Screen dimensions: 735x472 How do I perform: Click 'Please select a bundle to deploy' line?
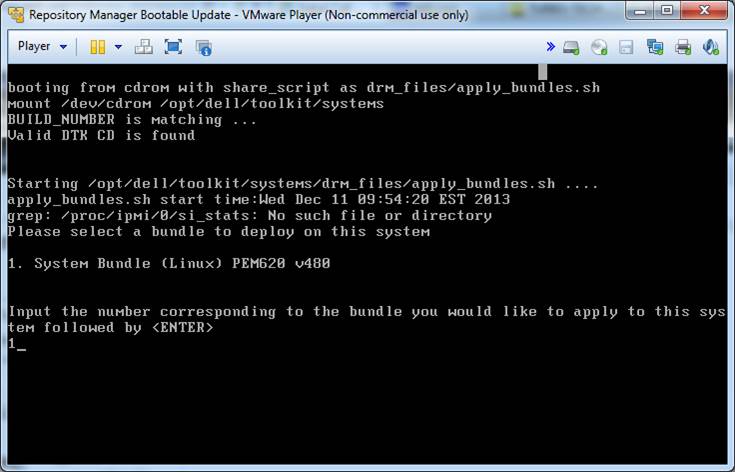pos(219,232)
